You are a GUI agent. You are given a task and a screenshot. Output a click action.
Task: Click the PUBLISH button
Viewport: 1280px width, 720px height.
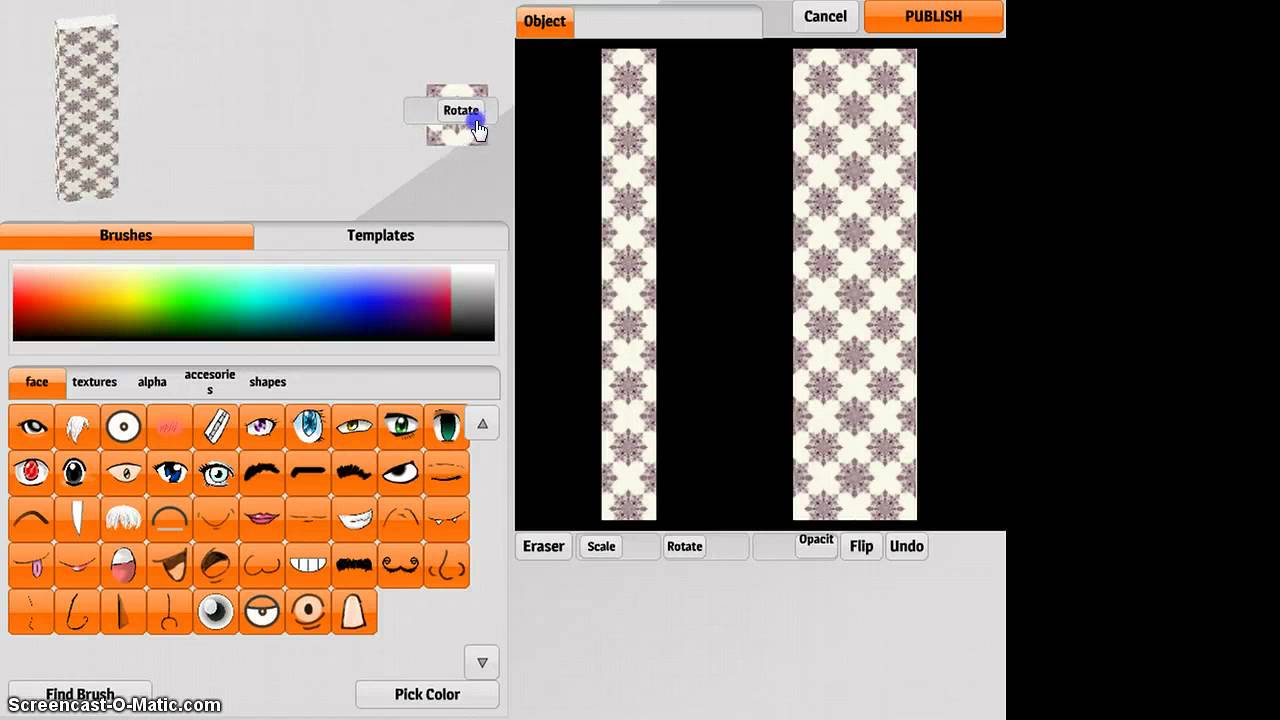click(933, 16)
